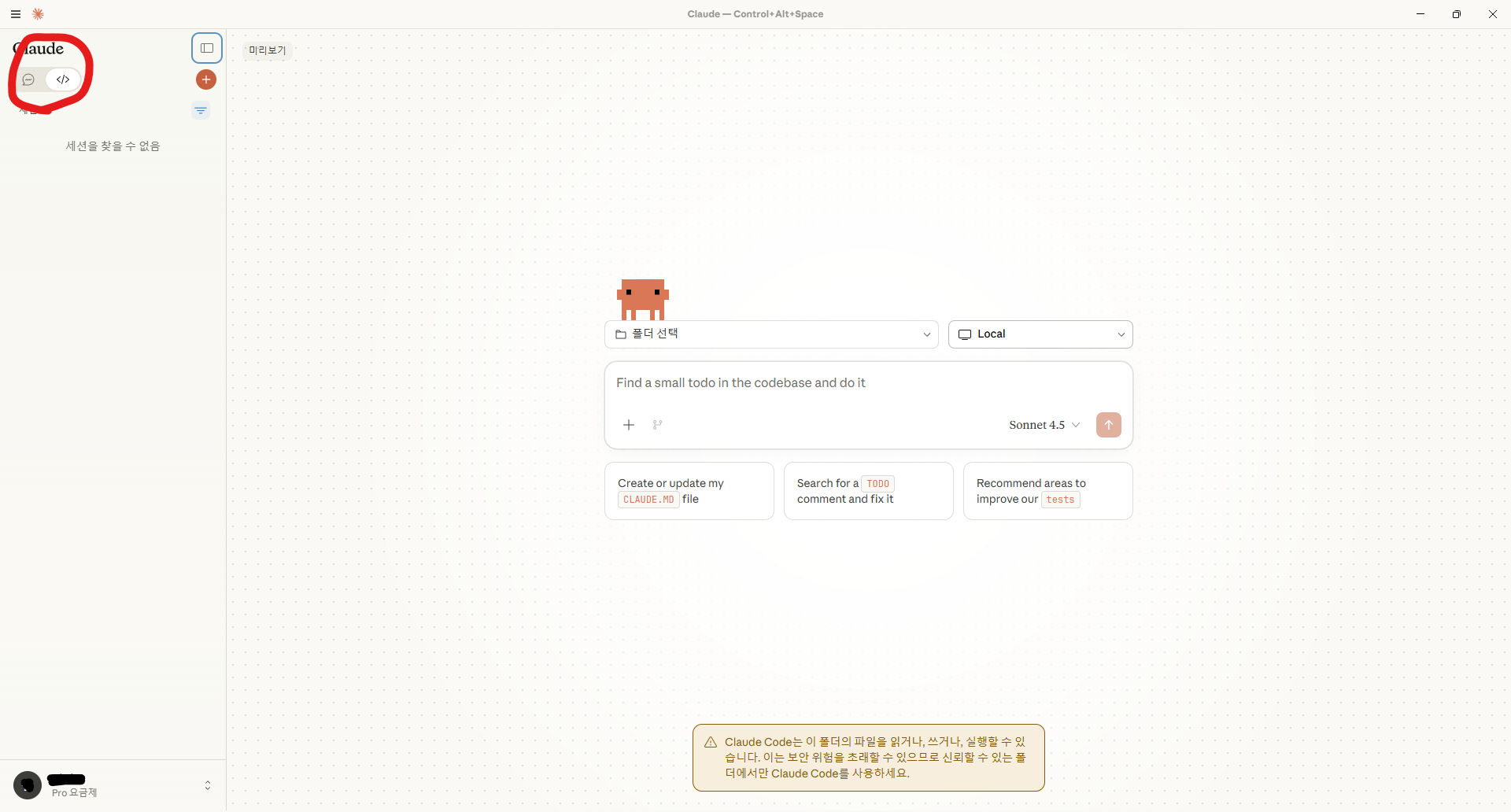The image size is (1511, 812).
Task: Click the plus attach icon in prompt box
Action: point(629,425)
